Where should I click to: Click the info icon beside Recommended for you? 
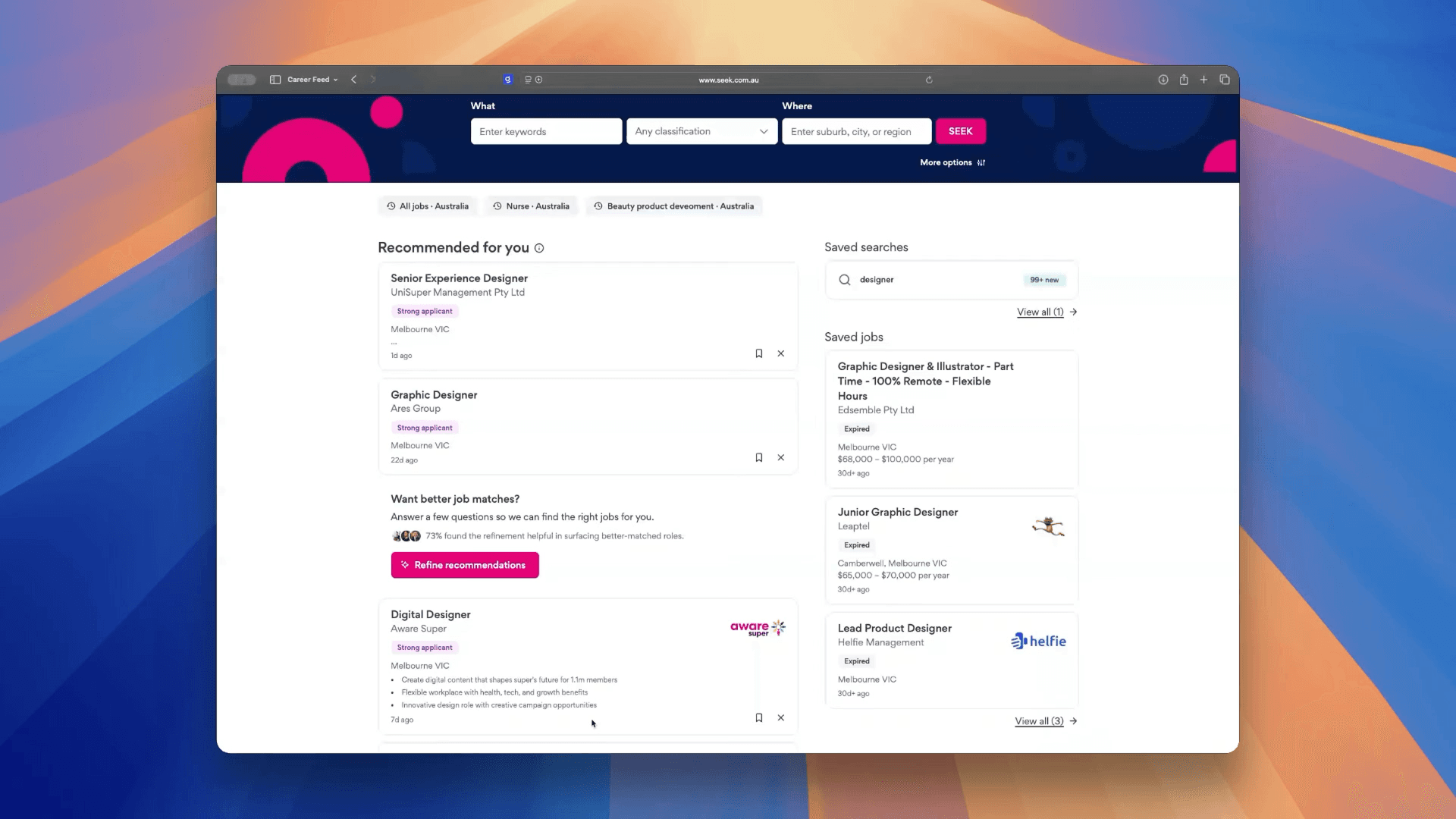pos(539,248)
